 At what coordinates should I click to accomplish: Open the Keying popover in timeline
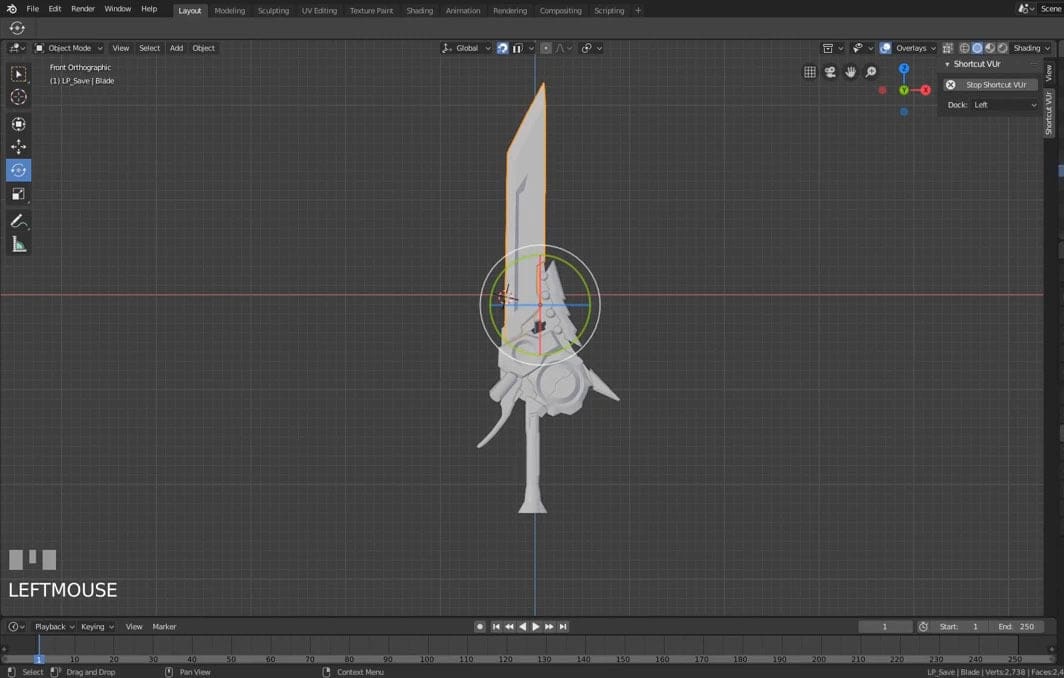pyautogui.click(x=97, y=626)
